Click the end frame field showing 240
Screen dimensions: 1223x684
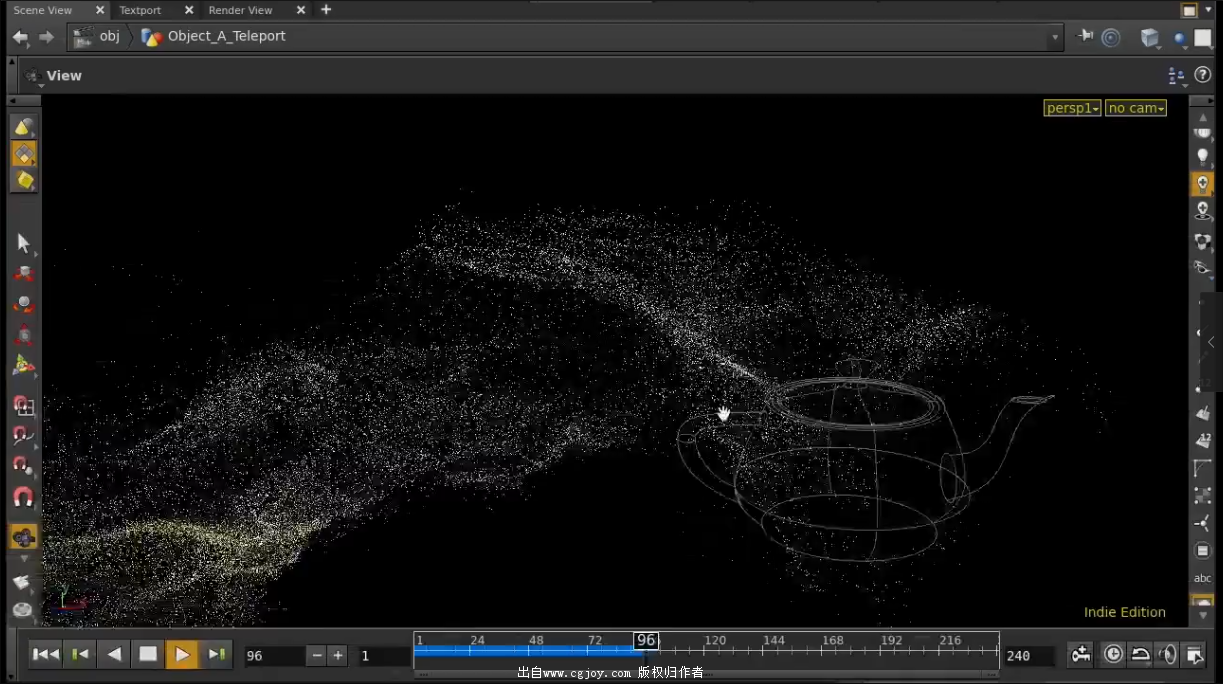tap(1029, 656)
